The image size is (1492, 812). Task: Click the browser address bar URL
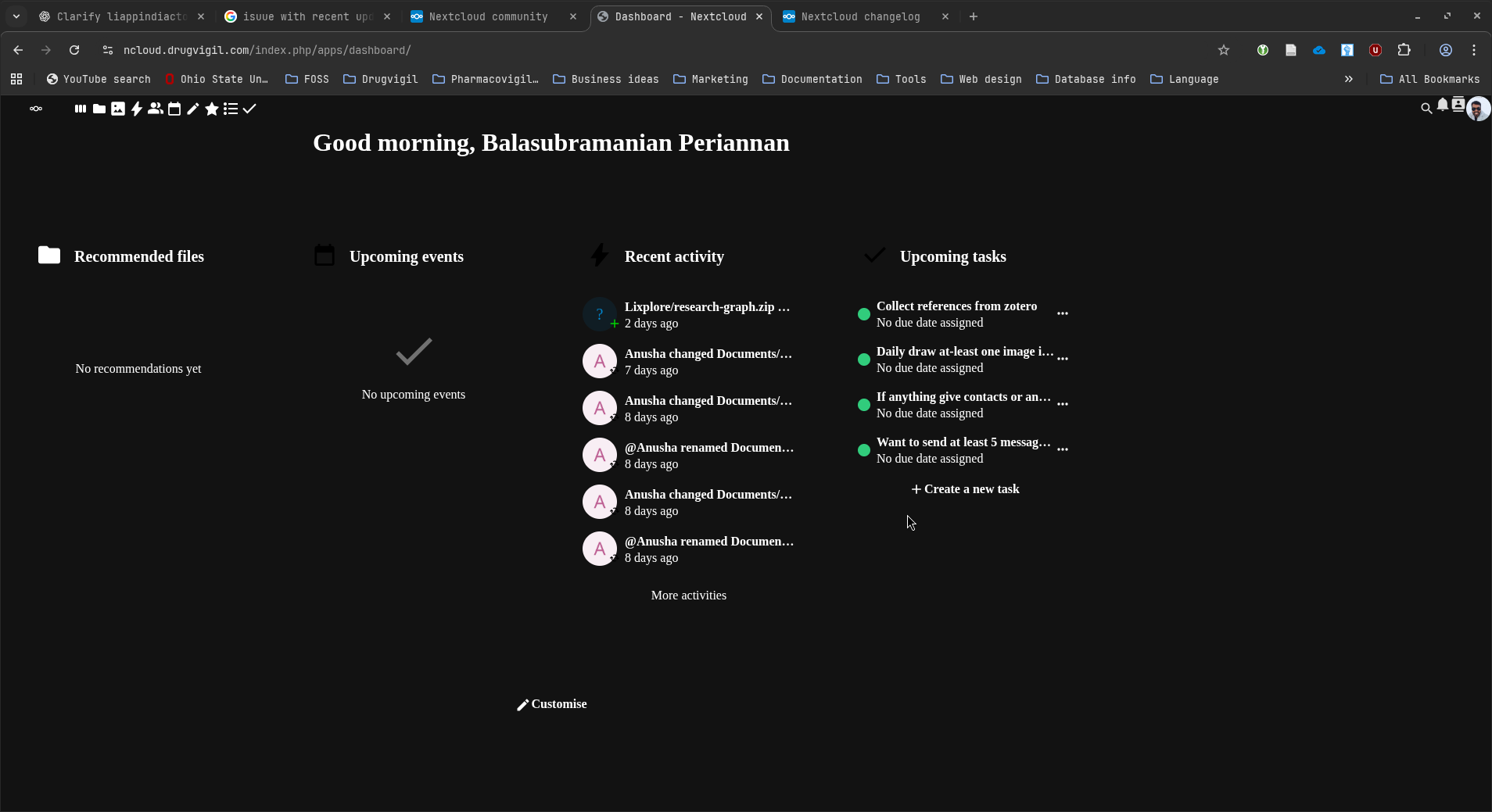pyautogui.click(x=267, y=50)
